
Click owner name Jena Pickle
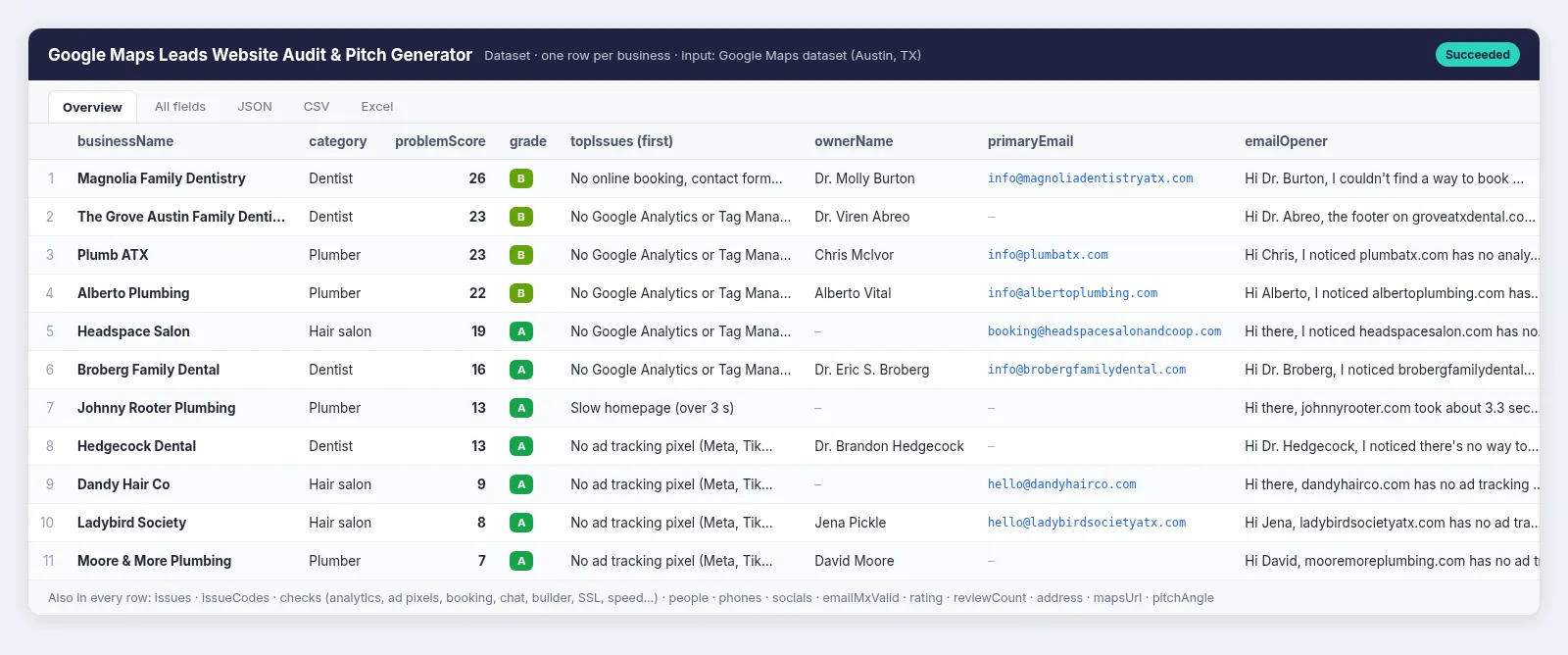click(x=850, y=523)
